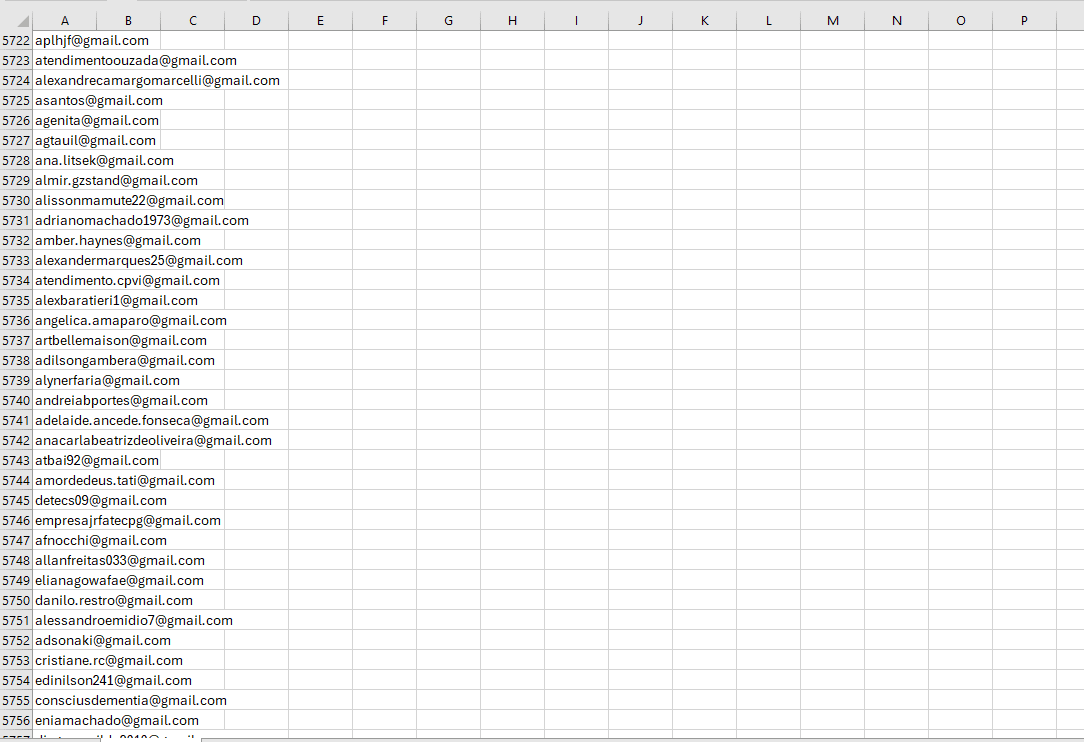The height and width of the screenshot is (742, 1084).
Task: Select column A header
Action: pos(64,21)
